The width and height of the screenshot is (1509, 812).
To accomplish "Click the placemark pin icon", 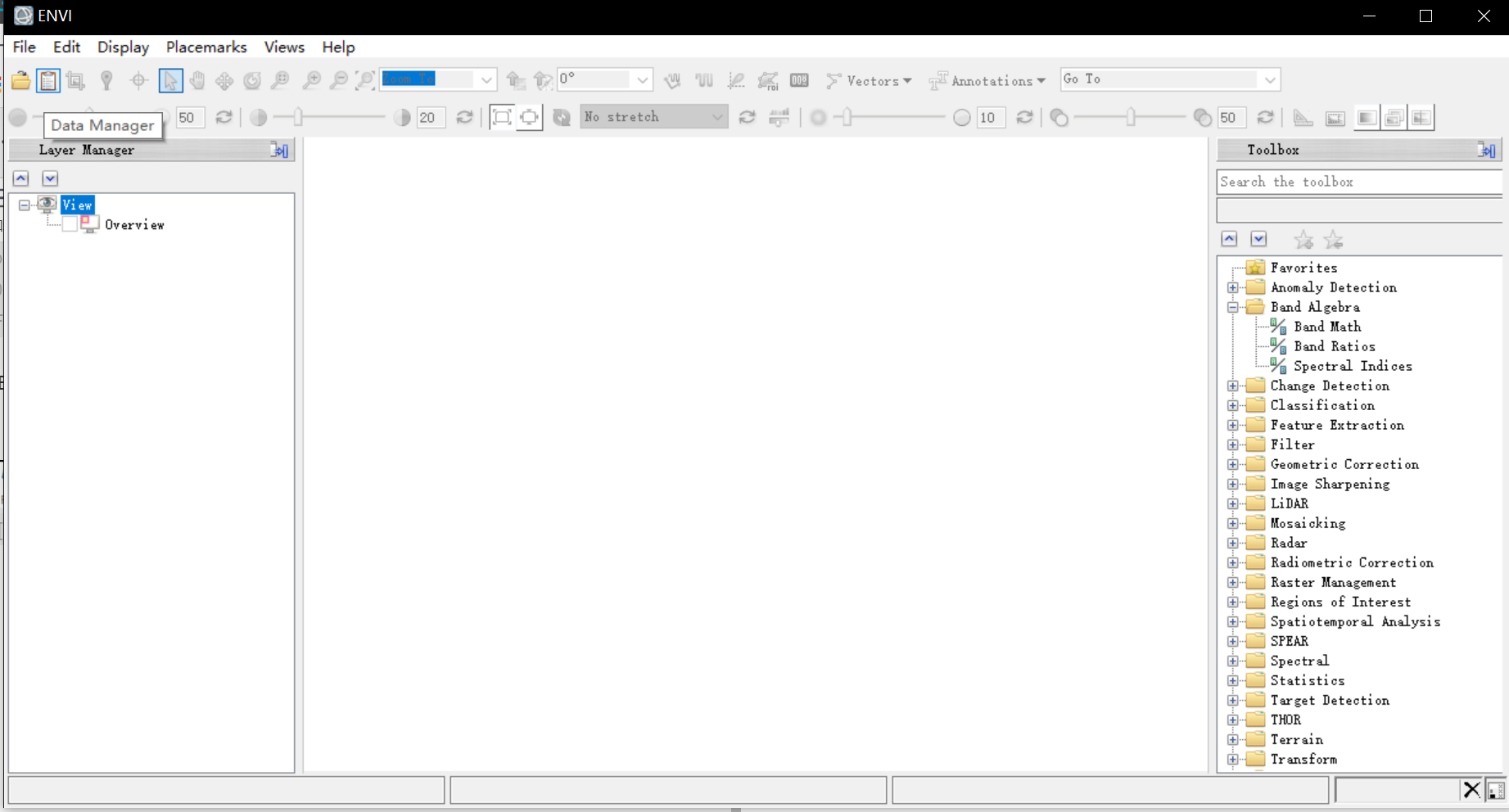I will coord(106,80).
